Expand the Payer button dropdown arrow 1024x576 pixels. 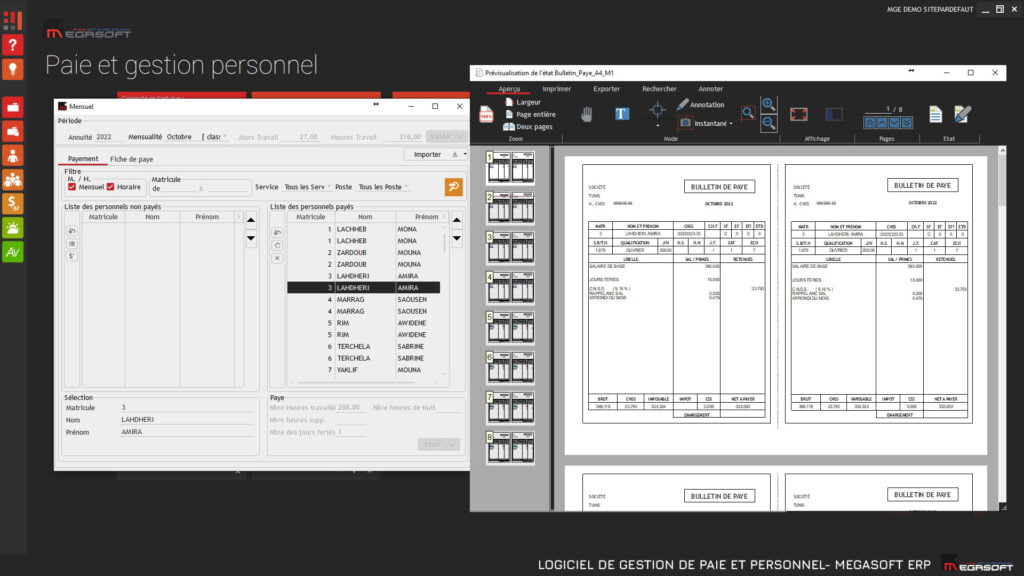coord(453,445)
